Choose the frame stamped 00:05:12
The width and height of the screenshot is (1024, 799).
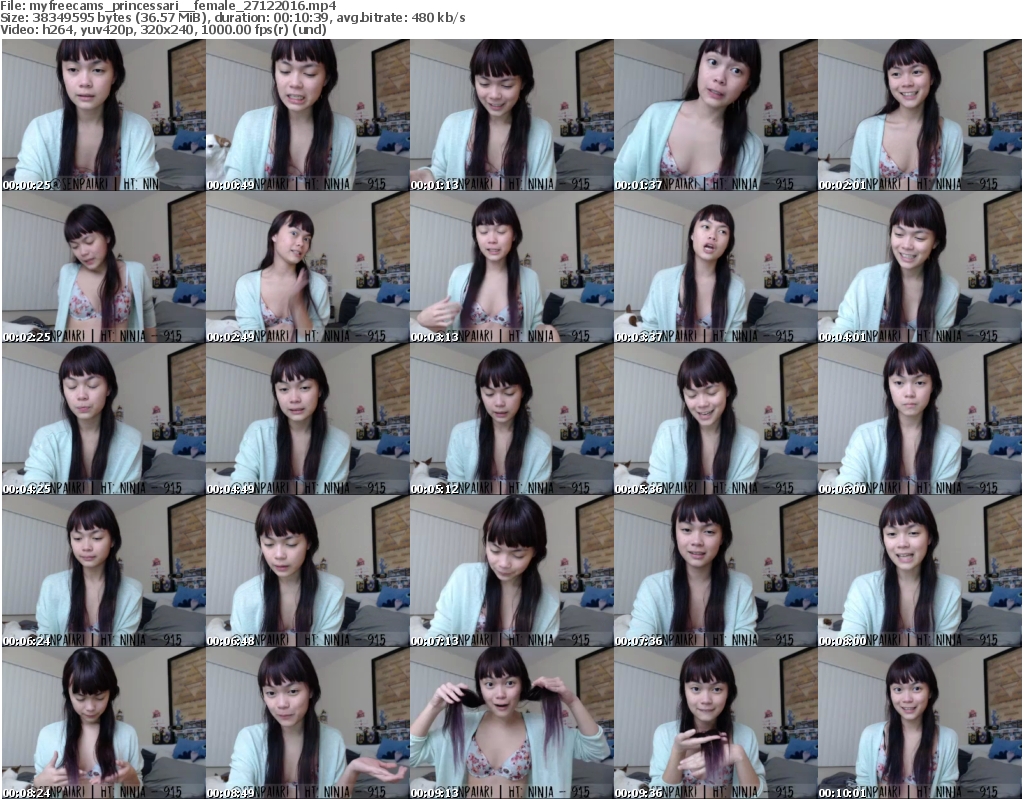click(512, 419)
